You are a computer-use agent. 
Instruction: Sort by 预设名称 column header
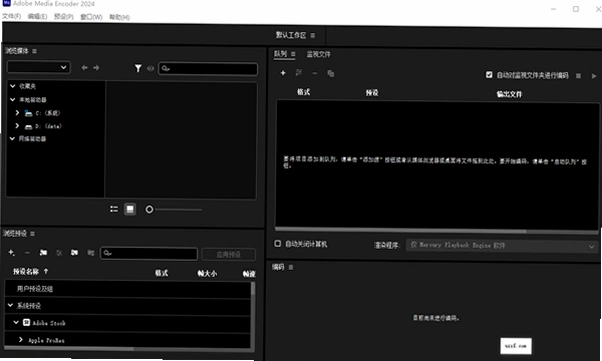(x=26, y=272)
